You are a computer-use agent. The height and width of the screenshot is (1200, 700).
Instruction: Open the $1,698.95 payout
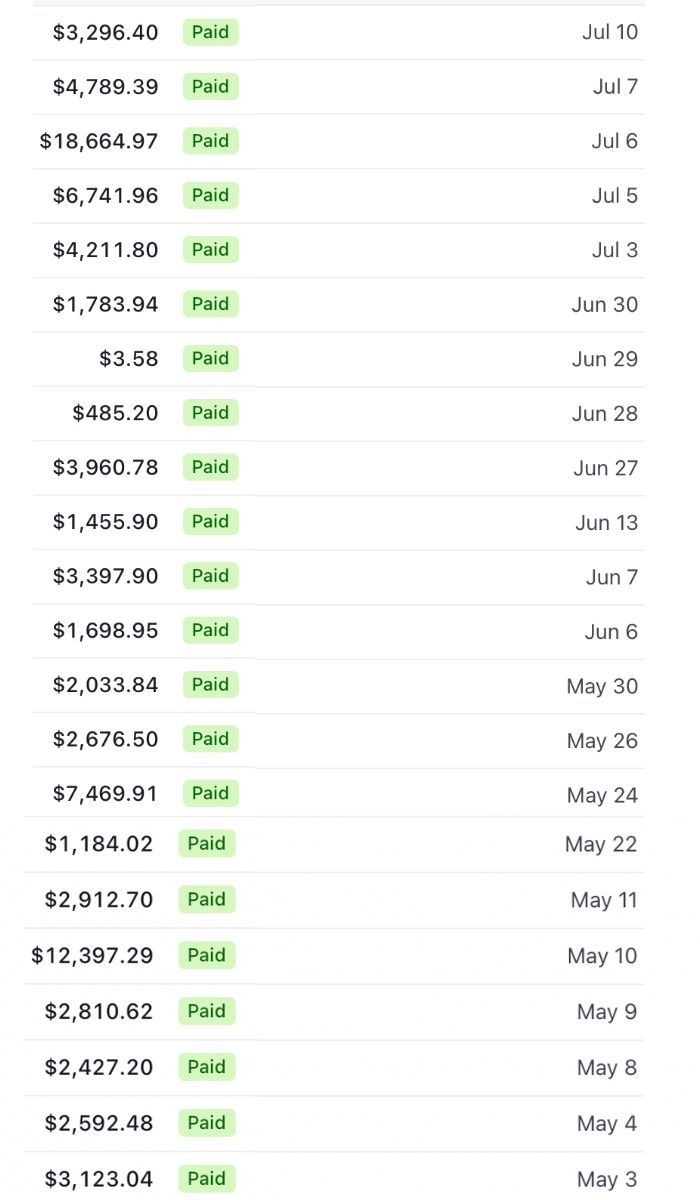click(105, 631)
